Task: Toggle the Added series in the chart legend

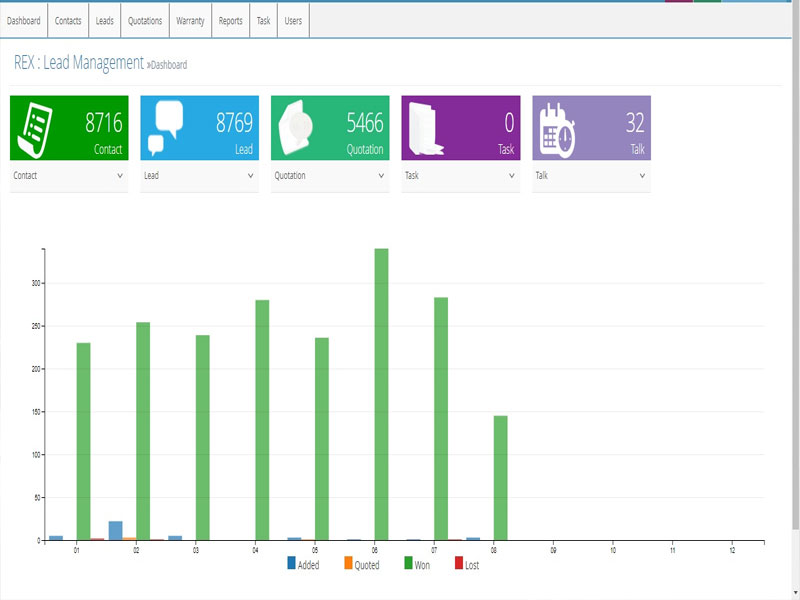Action: [x=303, y=565]
